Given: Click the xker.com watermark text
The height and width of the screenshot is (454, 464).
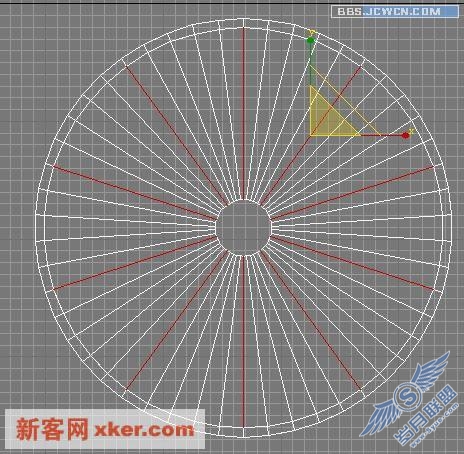Looking at the screenshot, I should (144, 430).
